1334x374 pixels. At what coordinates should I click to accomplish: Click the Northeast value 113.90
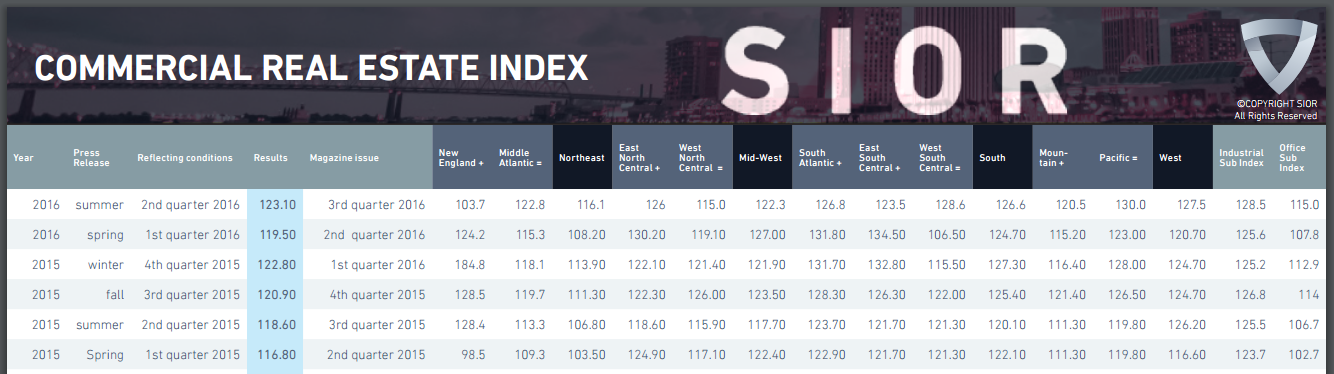(x=587, y=265)
